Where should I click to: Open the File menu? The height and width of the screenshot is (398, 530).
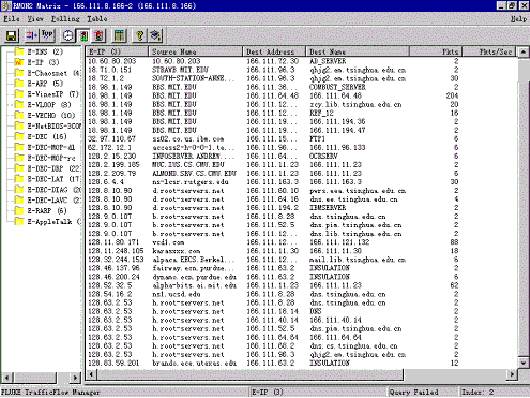(11, 19)
